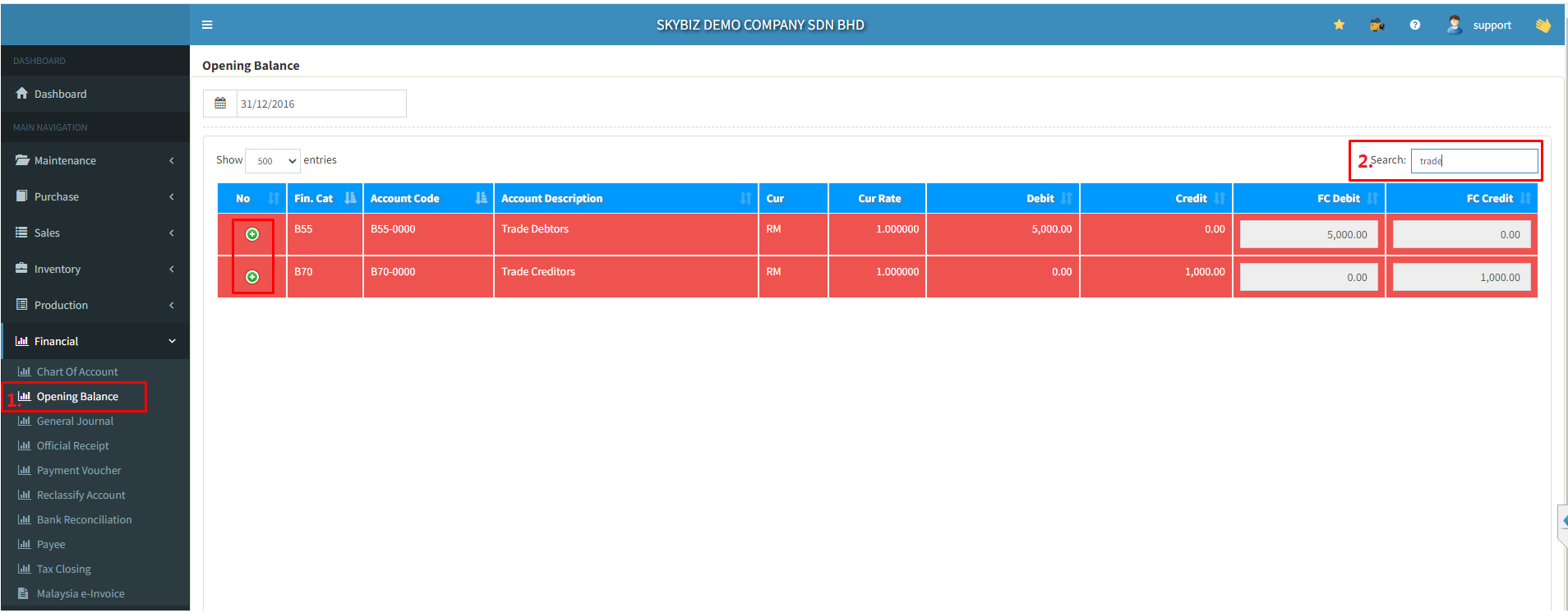Expand the Trade Debtors row plus icon
Screen dimensions: 1568x613
[x=252, y=234]
